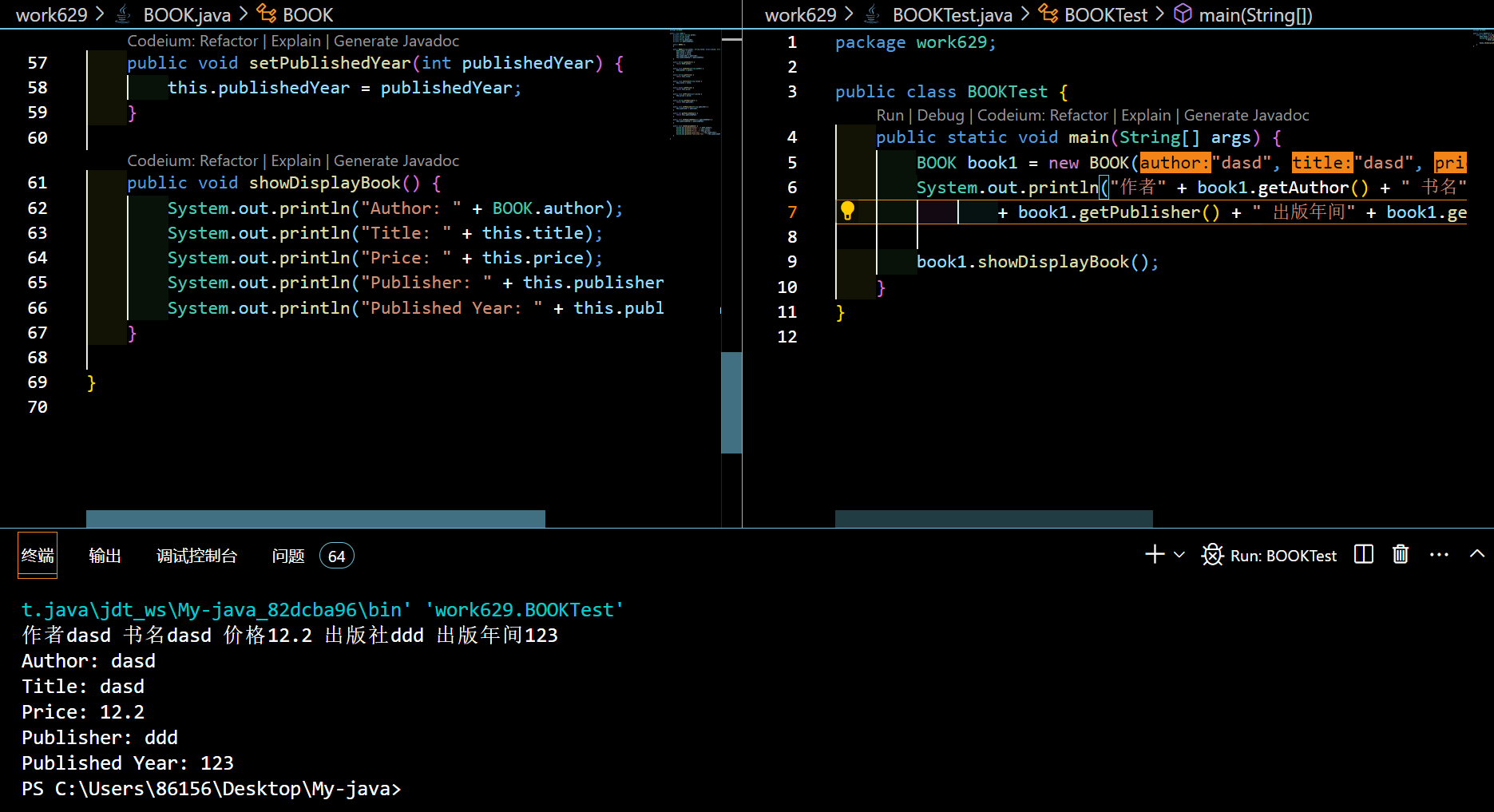Click the title: inlay hint on line 5

1322,163
